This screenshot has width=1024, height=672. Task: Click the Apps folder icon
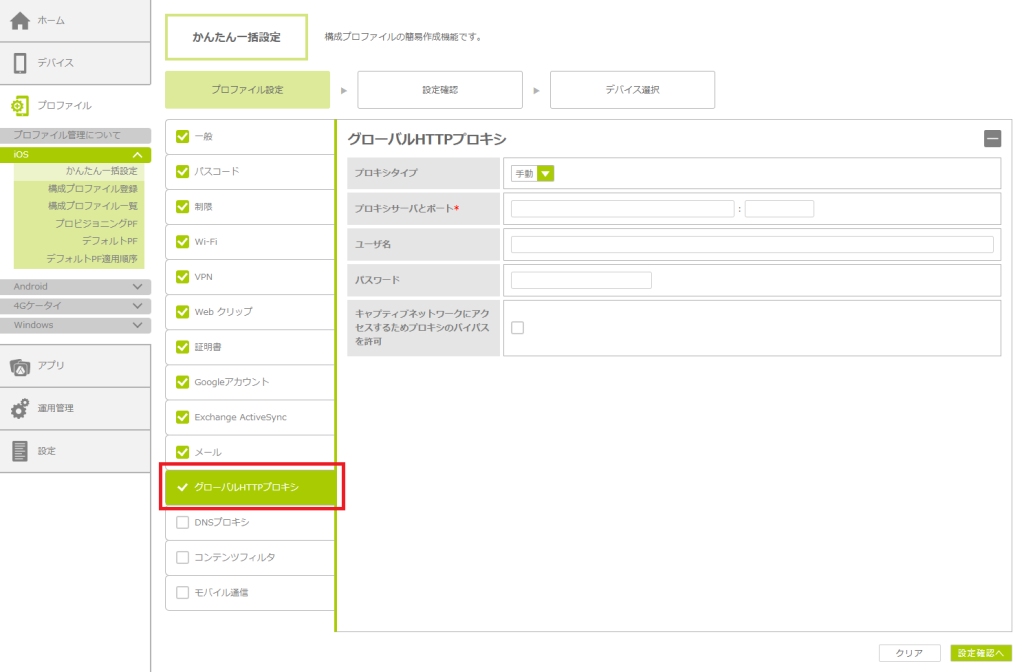coord(20,366)
